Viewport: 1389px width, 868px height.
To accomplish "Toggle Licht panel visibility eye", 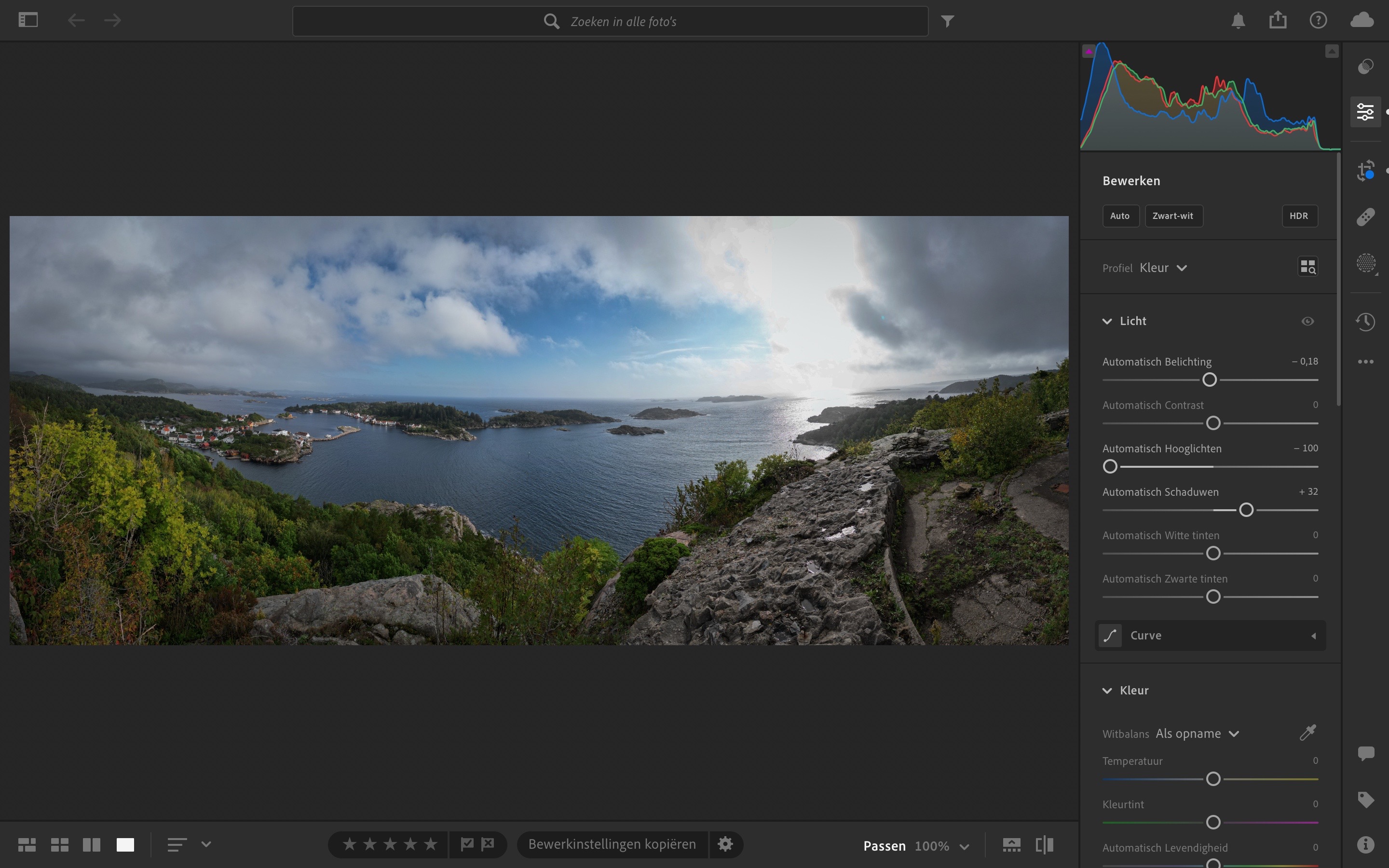I will pyautogui.click(x=1307, y=322).
